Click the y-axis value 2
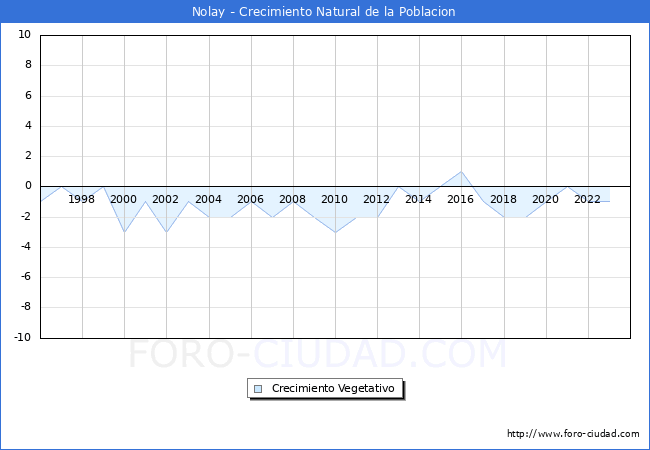650x450 pixels. coord(28,156)
